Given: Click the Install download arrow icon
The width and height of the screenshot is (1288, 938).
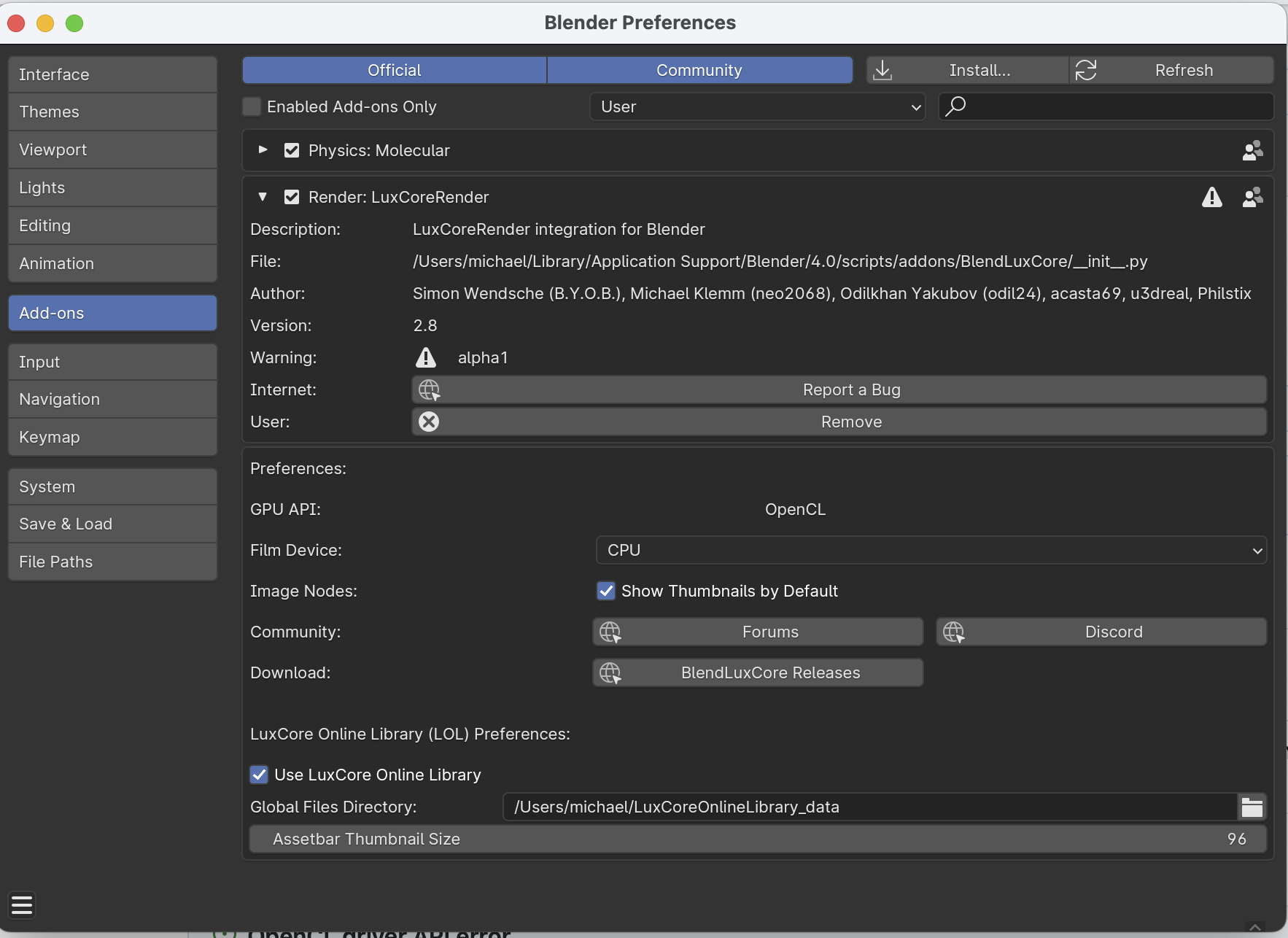Looking at the screenshot, I should tap(882, 70).
